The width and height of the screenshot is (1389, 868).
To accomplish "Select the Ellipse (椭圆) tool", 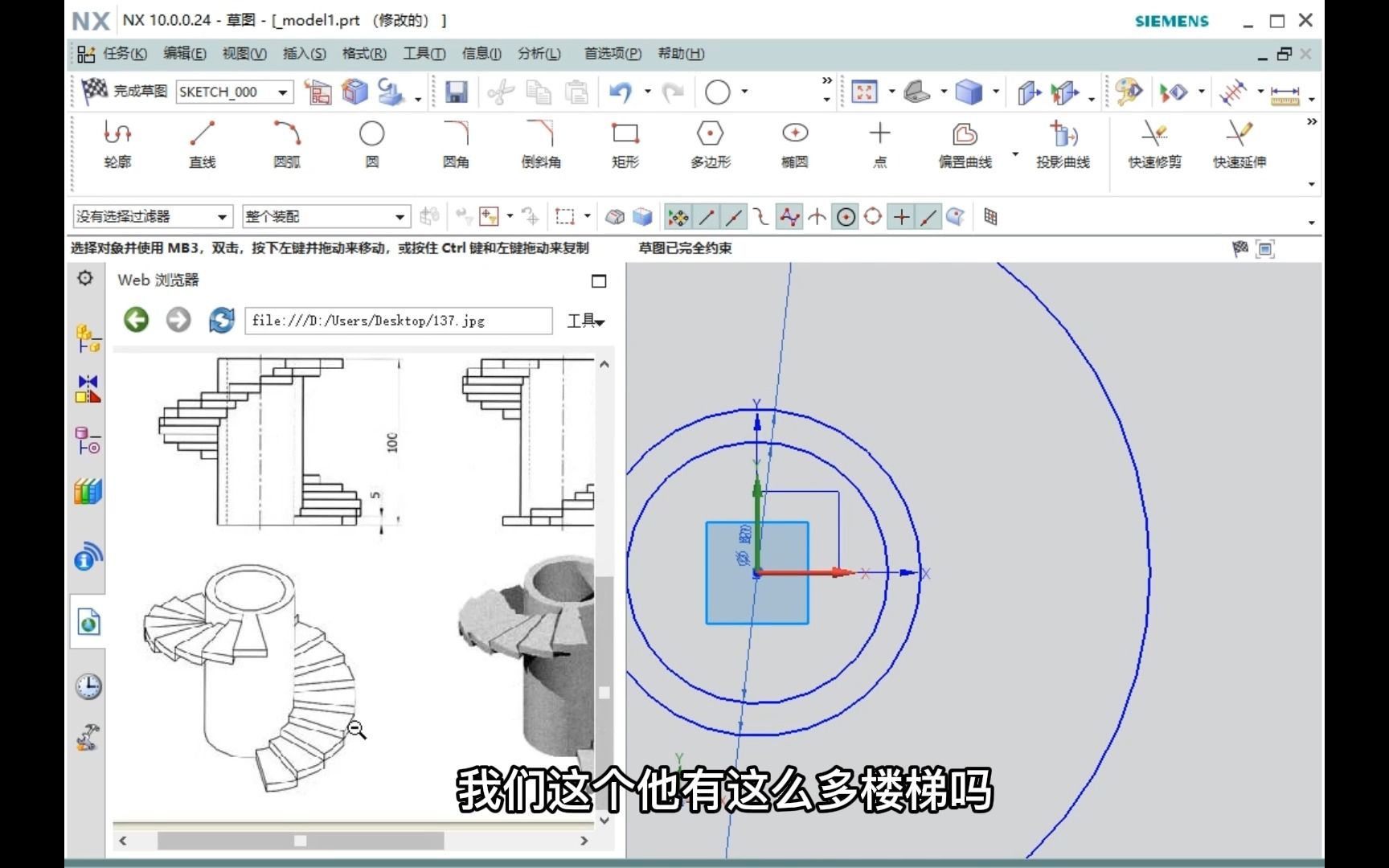I will (795, 145).
